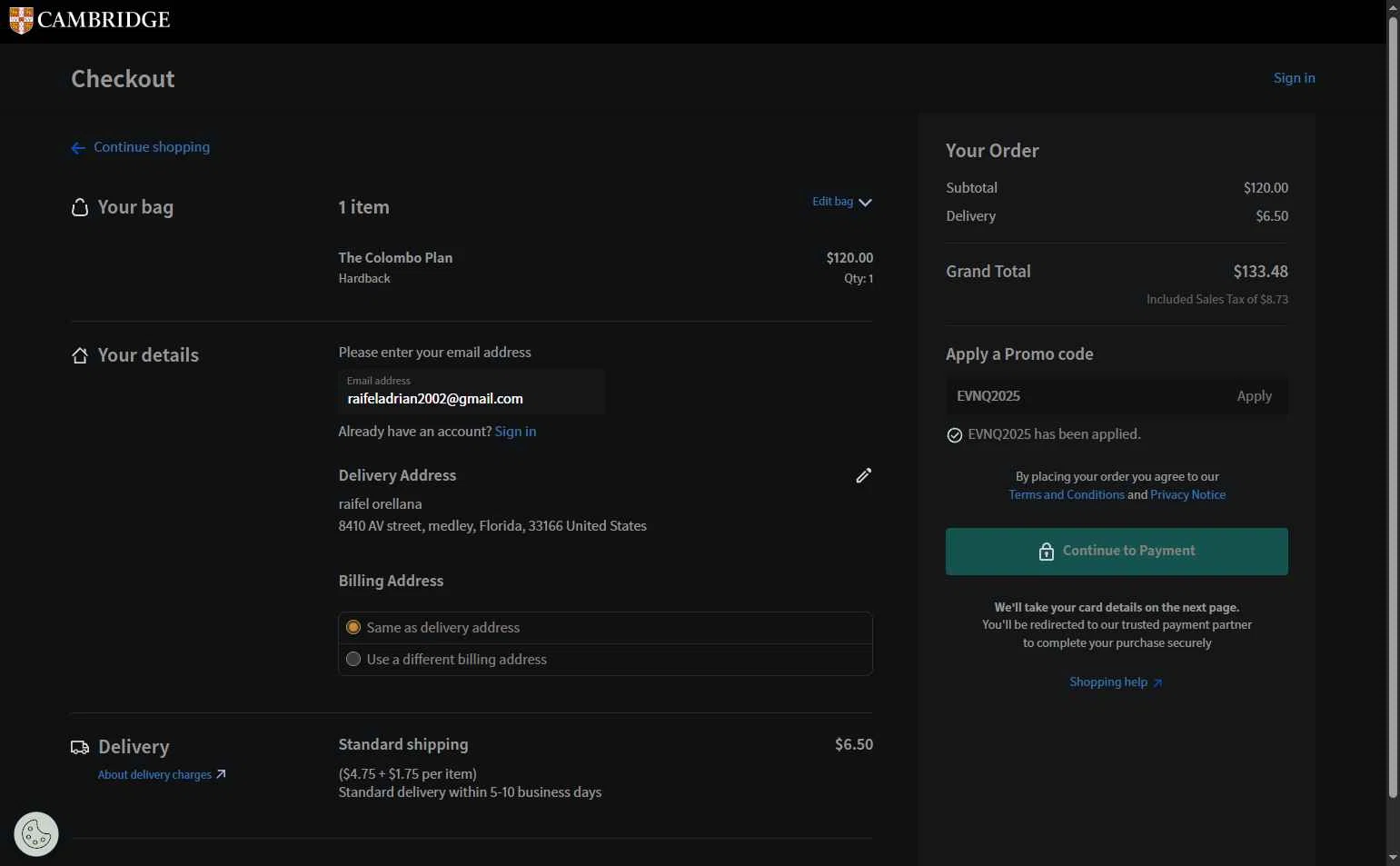Screen dimensions: 1400x866
Task: Click the Cambridge shield logo
Action: click(21, 20)
